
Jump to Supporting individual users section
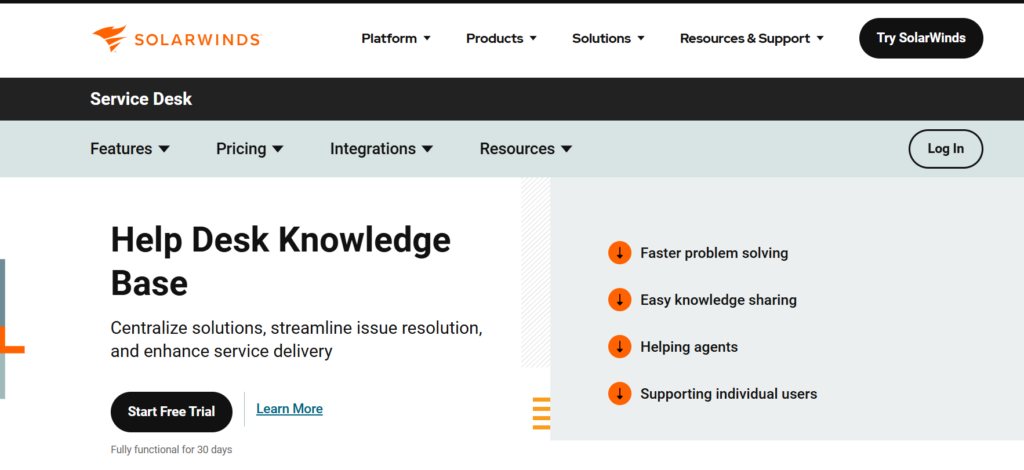pos(729,394)
